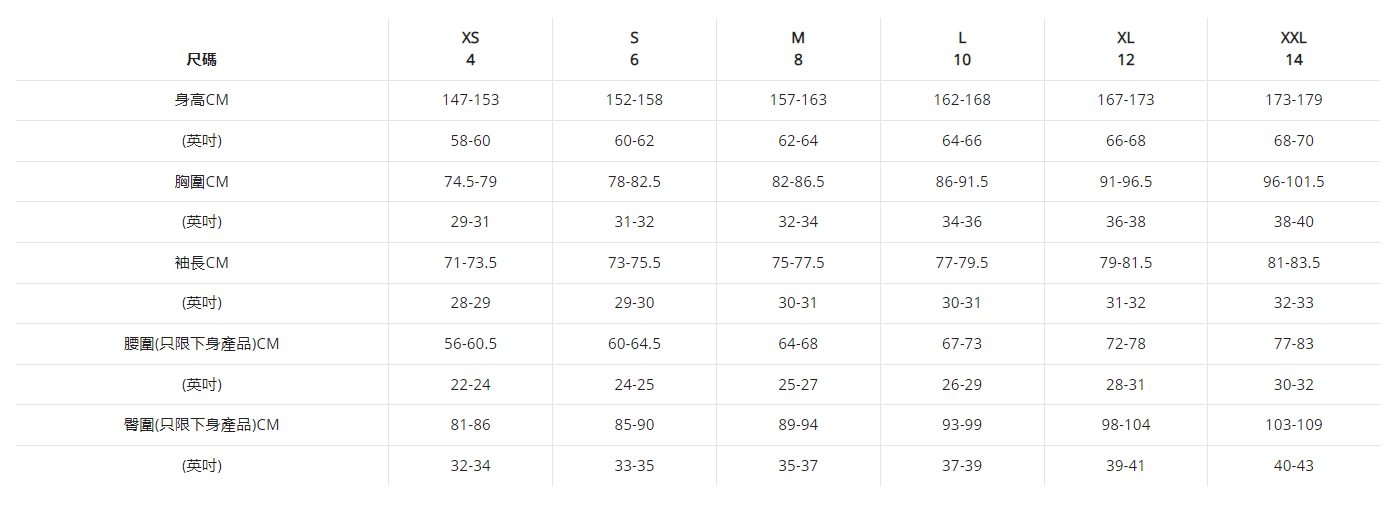The image size is (1392, 506).
Task: Select the XS 4 size column header
Action: coord(470,49)
